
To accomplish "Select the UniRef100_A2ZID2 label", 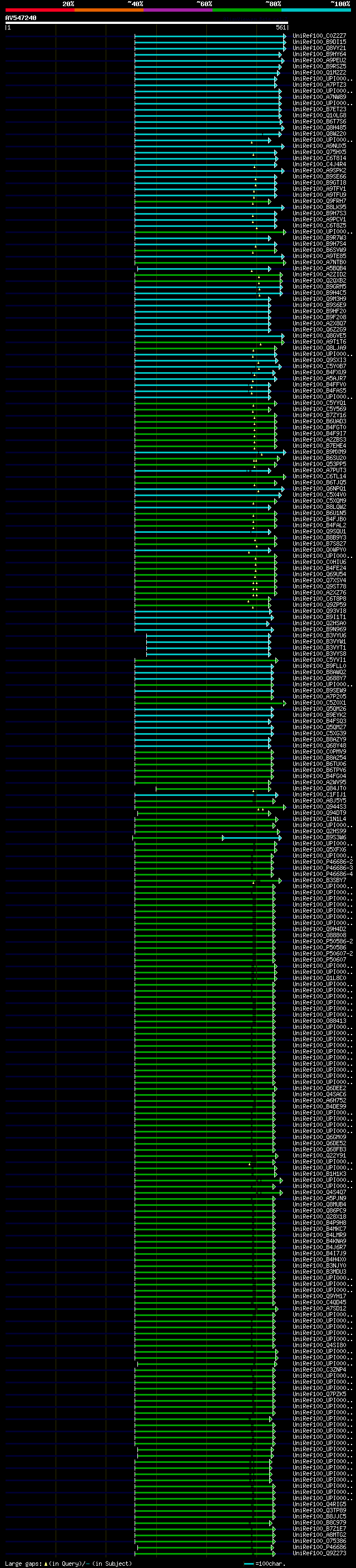I will click(x=319, y=275).
